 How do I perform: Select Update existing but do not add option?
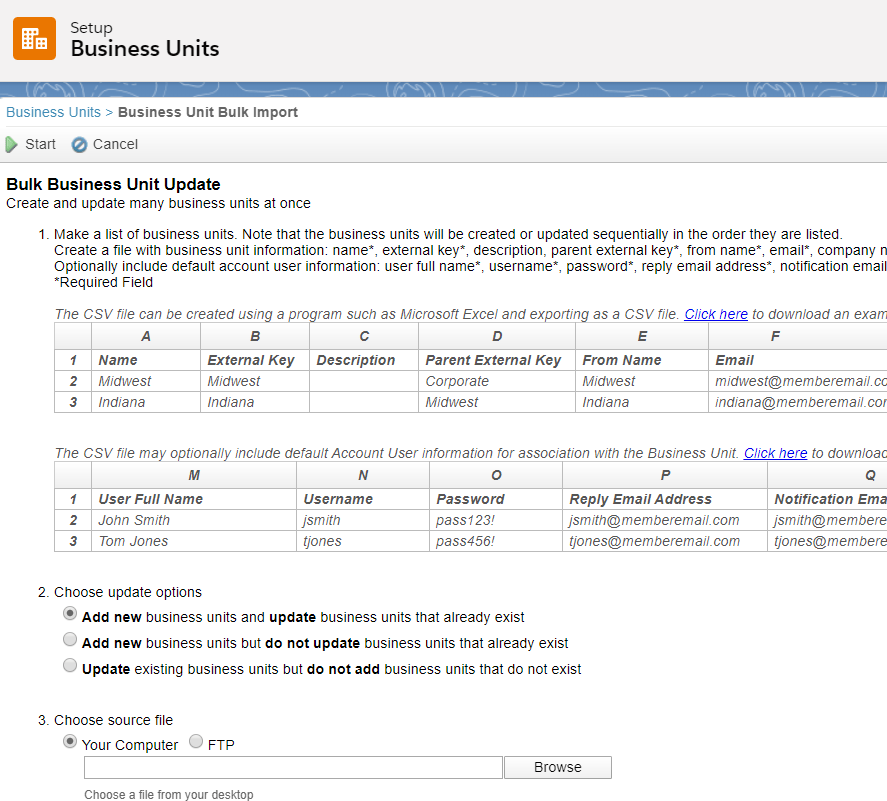70,666
